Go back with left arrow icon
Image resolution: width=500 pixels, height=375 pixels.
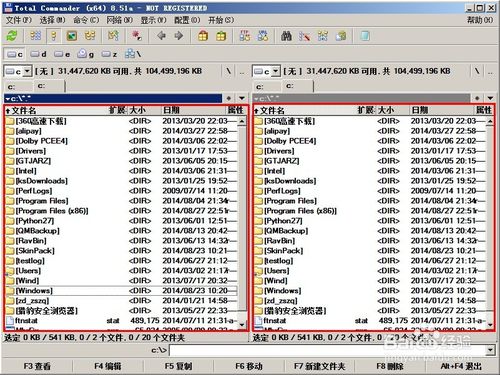point(161,36)
